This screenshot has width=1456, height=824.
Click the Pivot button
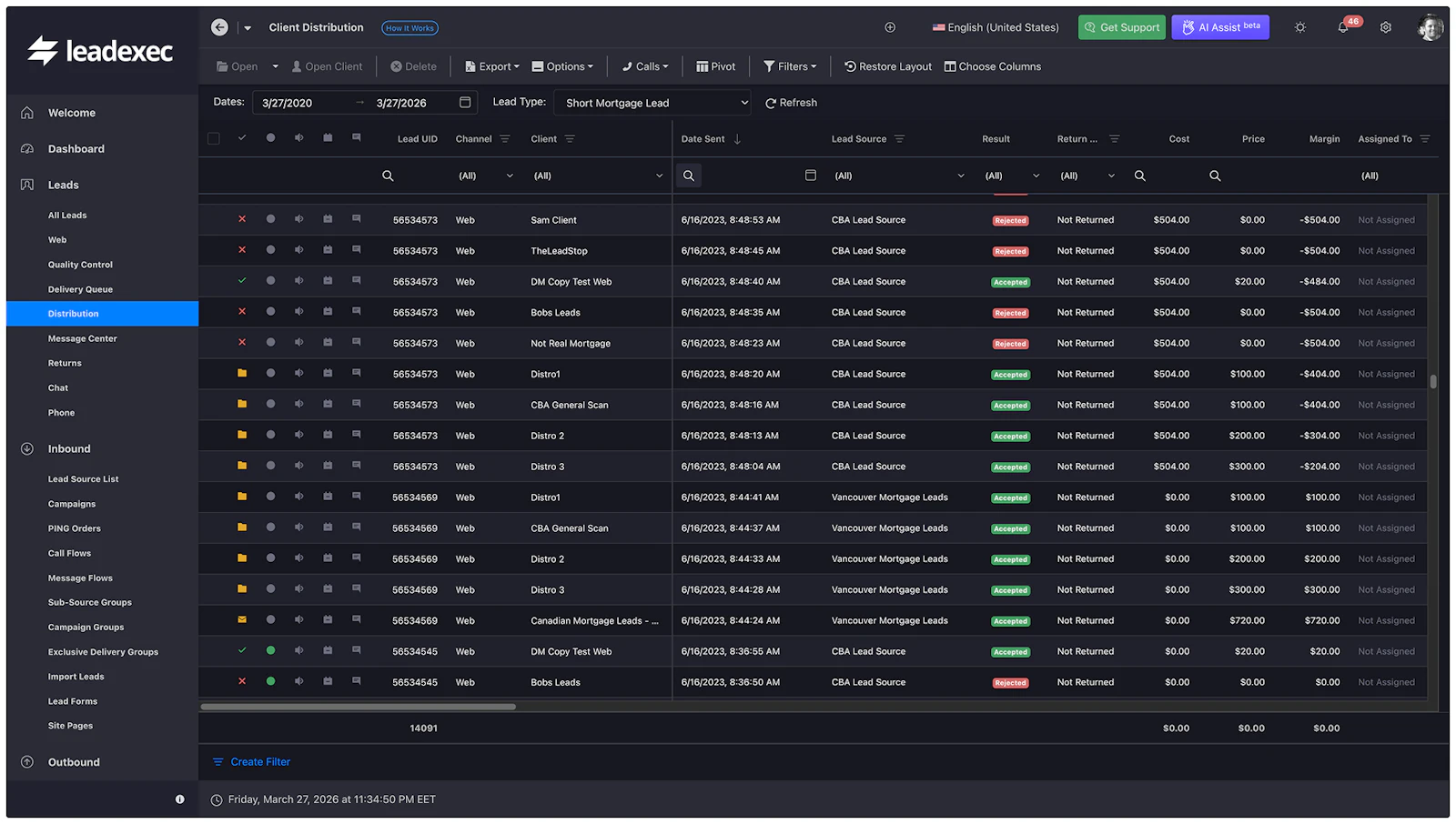715,66
